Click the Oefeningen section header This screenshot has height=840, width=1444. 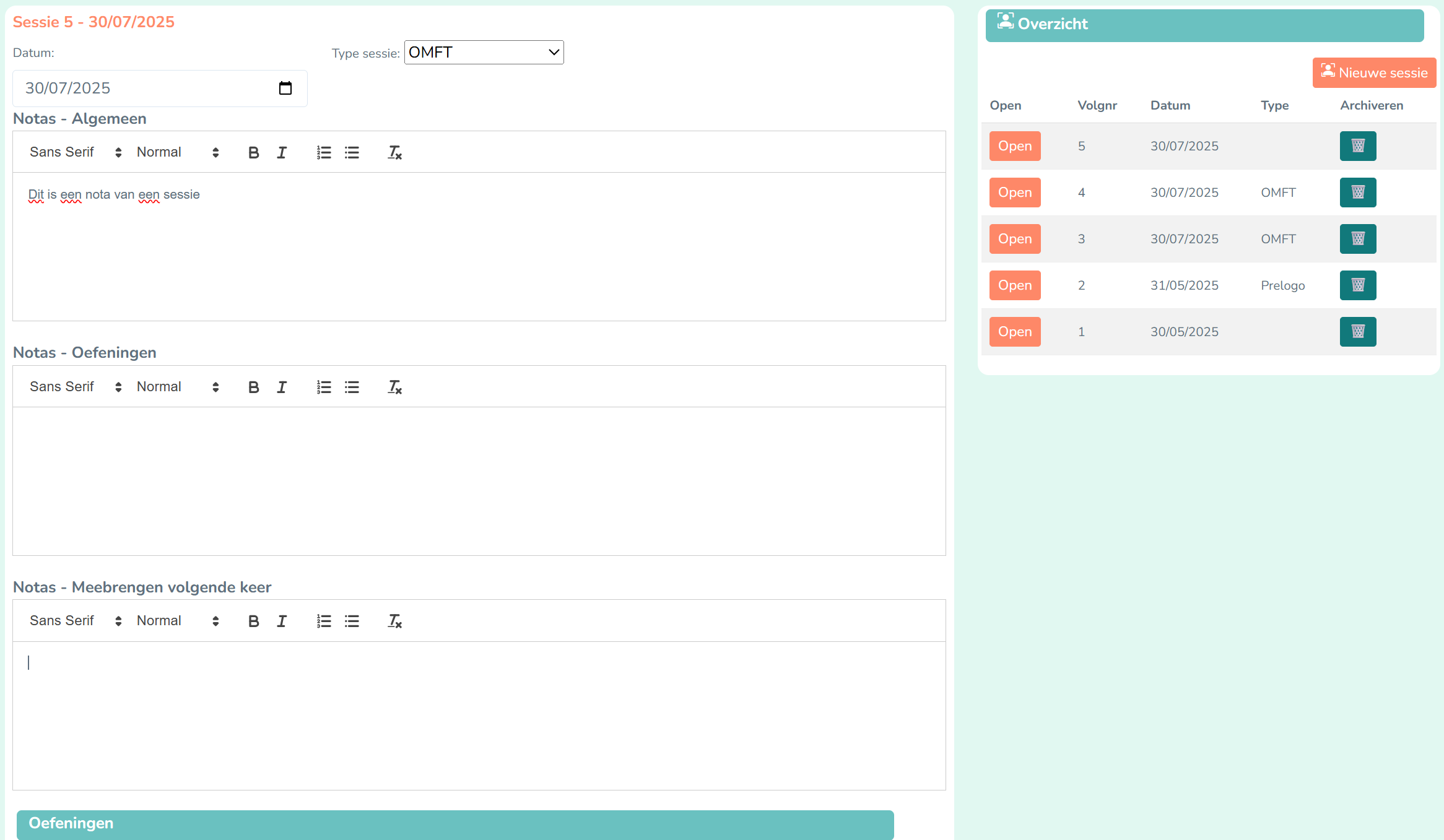[x=455, y=823]
